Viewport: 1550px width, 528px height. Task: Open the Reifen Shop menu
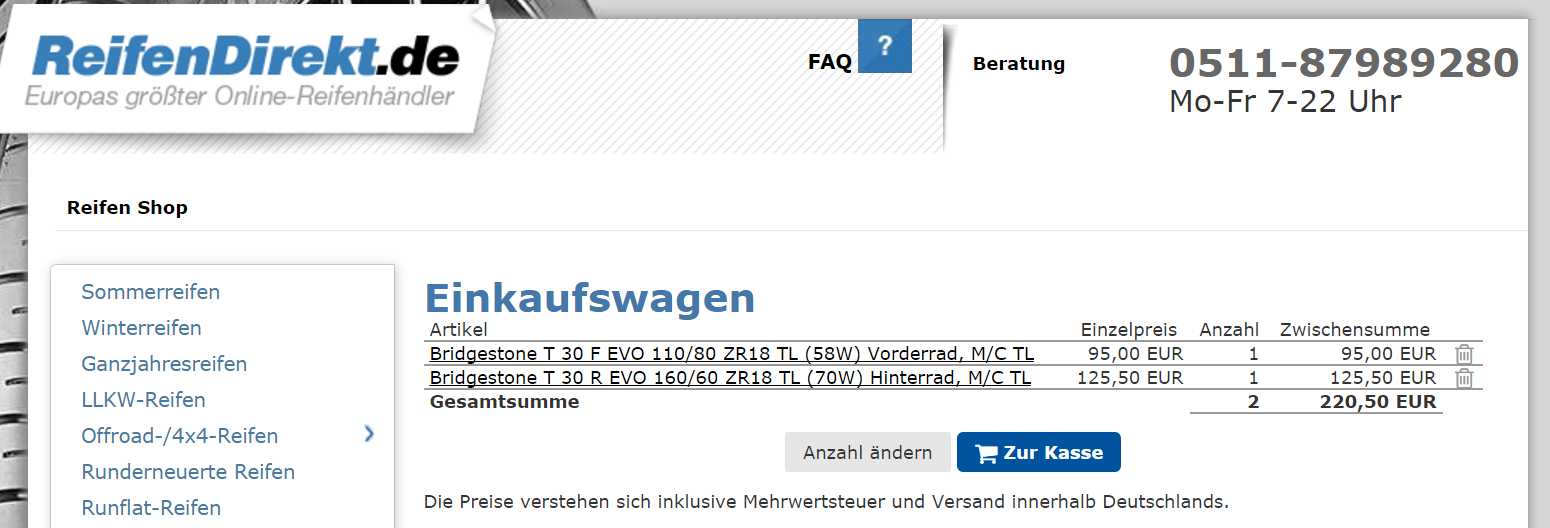click(127, 208)
